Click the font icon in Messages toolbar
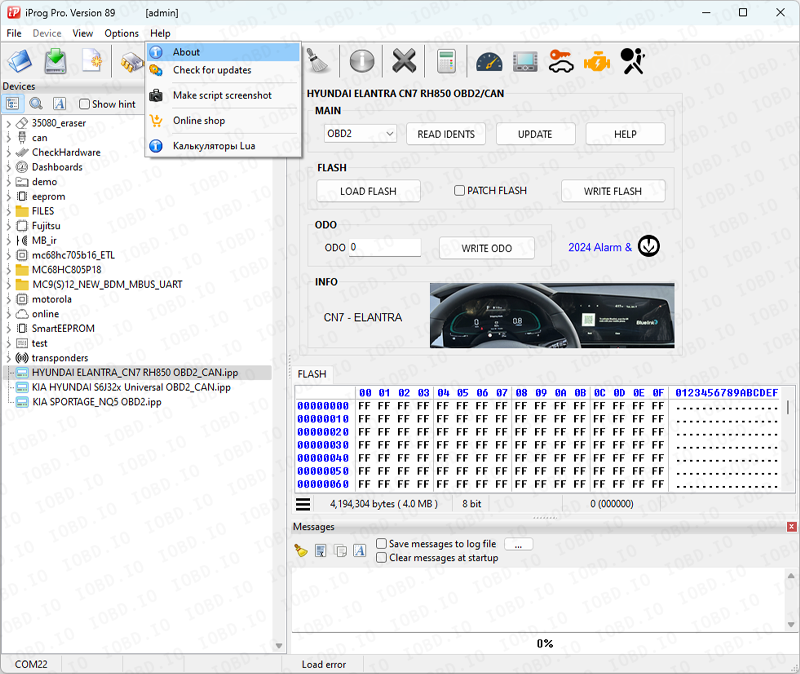The height and width of the screenshot is (674, 800). (x=360, y=551)
